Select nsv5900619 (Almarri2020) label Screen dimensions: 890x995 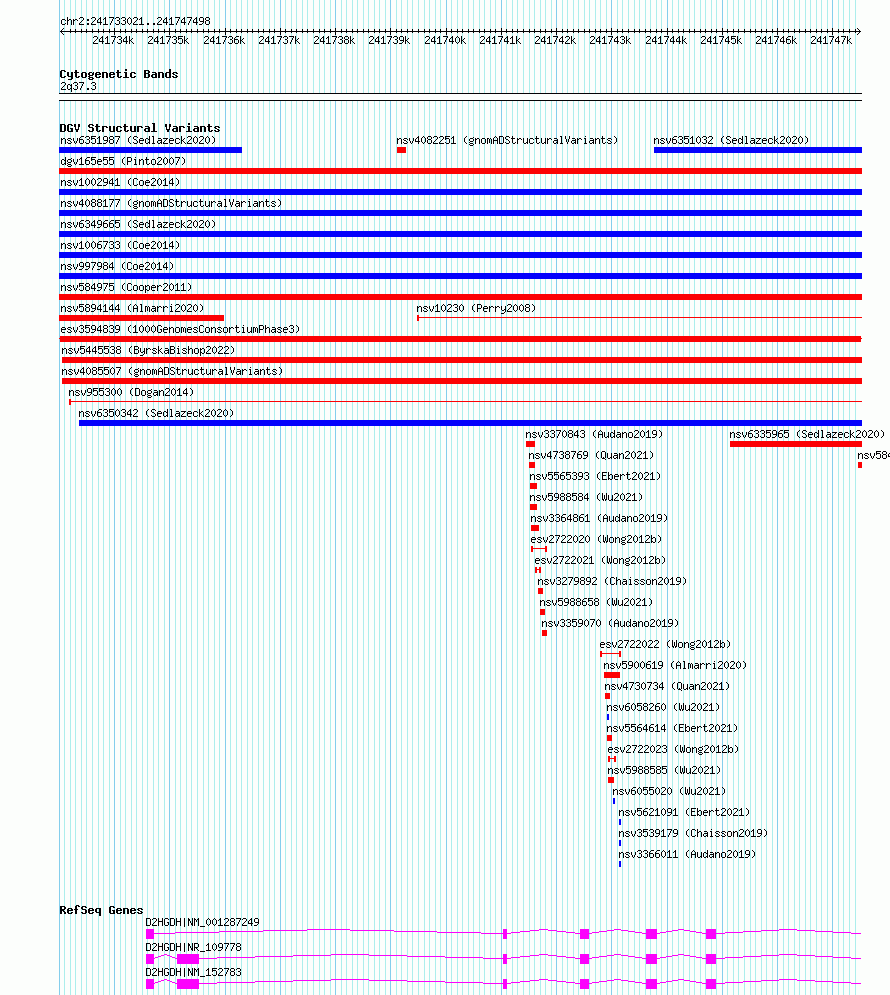675,665
